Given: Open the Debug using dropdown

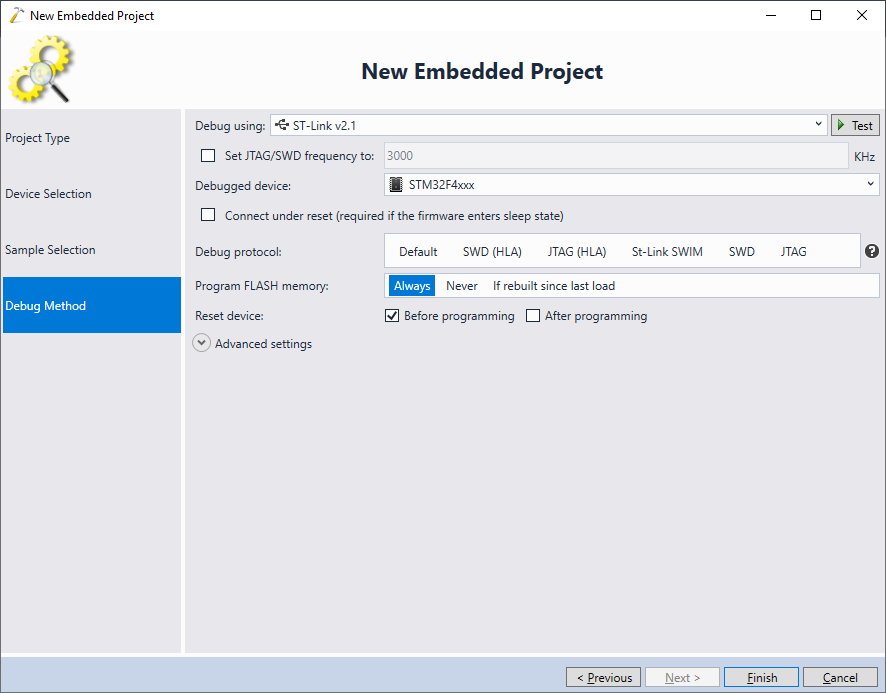Looking at the screenshot, I should click(x=549, y=125).
